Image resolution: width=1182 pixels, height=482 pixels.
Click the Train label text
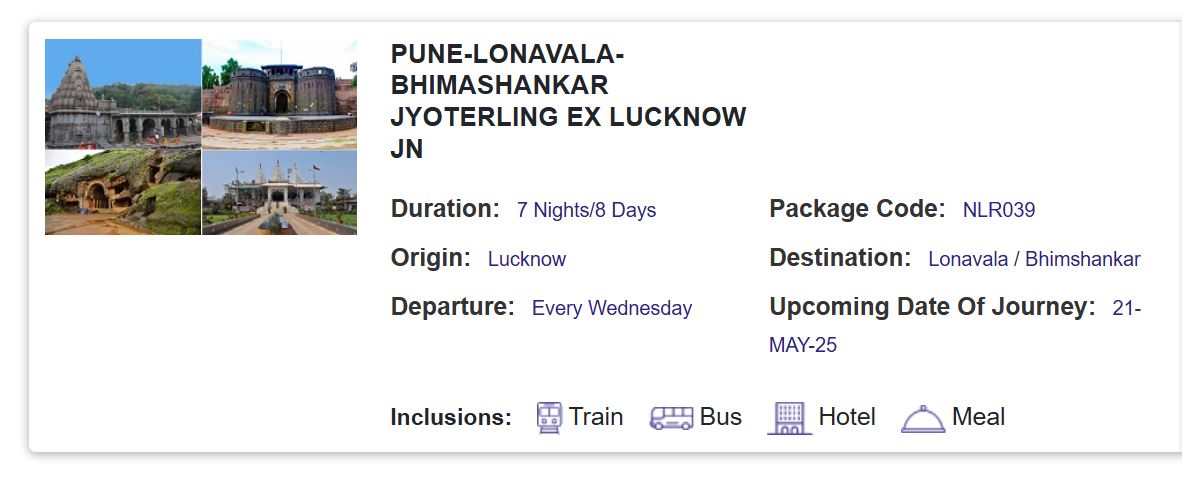[596, 417]
